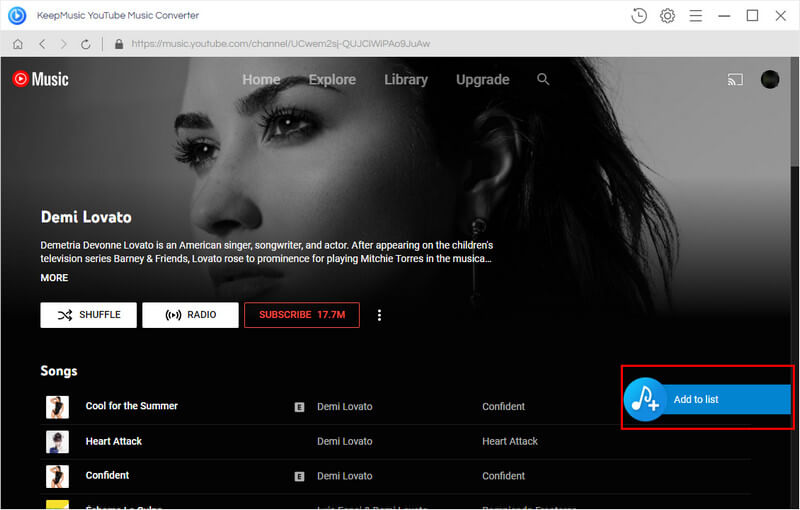Navigate back with the left arrow
Viewport: 800px width, 510px height.
[x=42, y=44]
